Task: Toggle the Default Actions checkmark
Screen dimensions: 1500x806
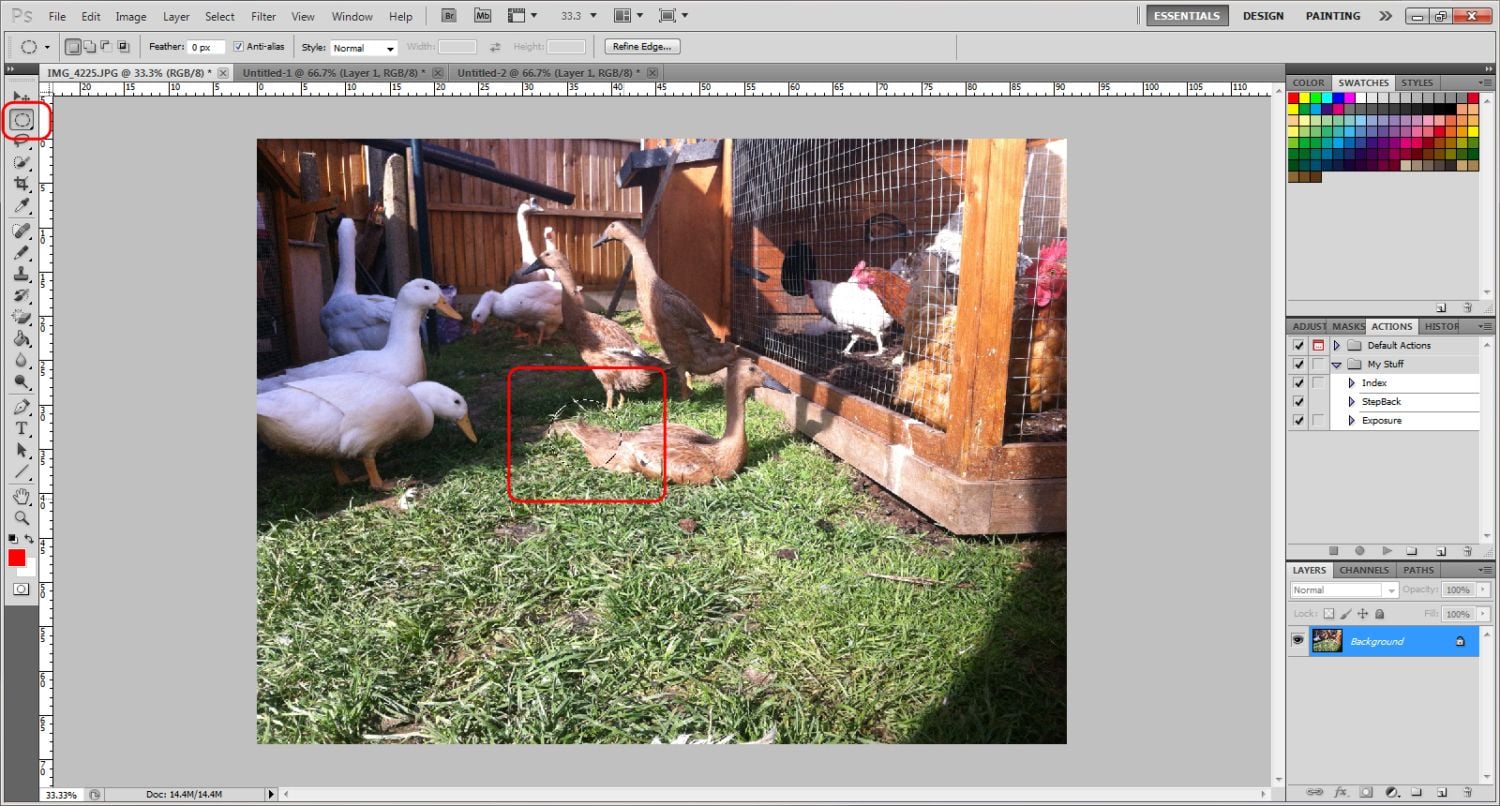Action: tap(1298, 345)
